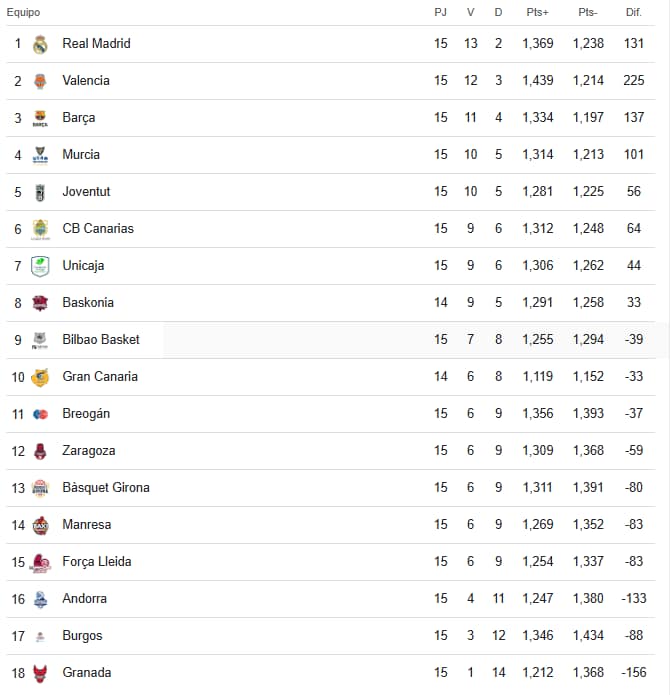Click the Breogán team logo

(40, 414)
